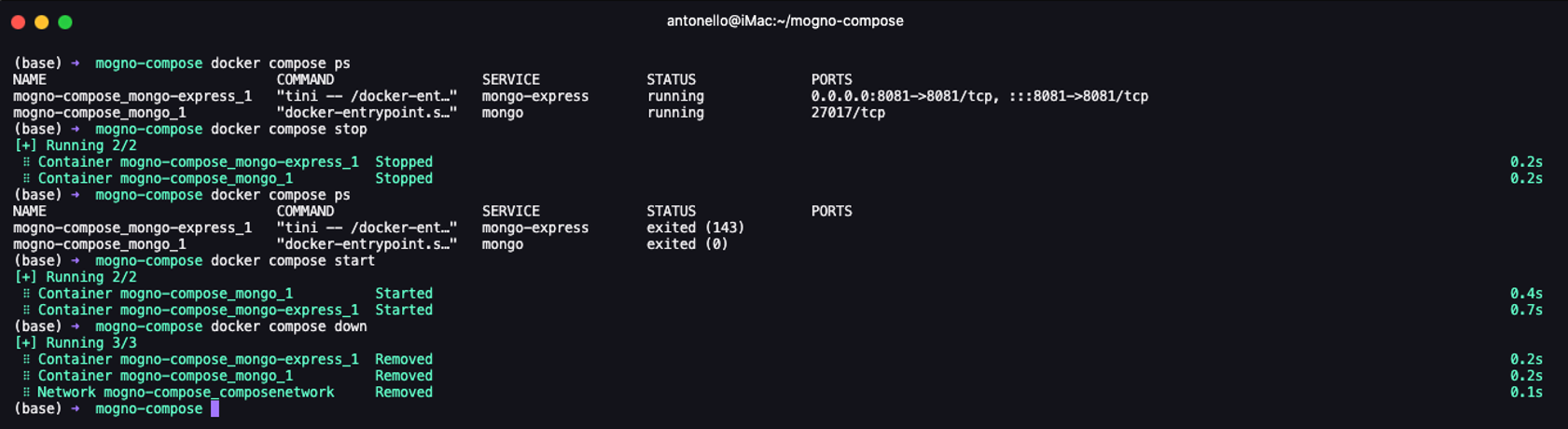The width and height of the screenshot is (1568, 429).
Task: Click the 'exited (143)' status text
Action: tap(695, 228)
